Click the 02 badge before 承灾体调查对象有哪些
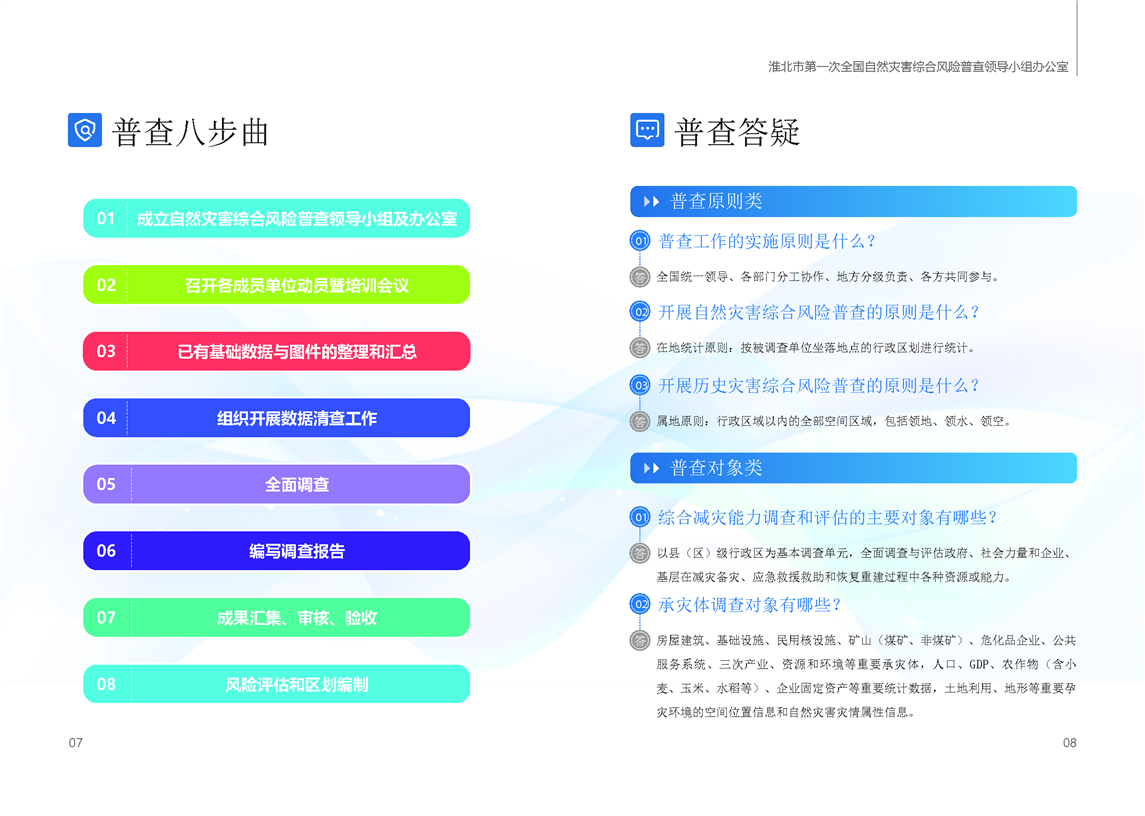The width and height of the screenshot is (1145, 816). (640, 604)
